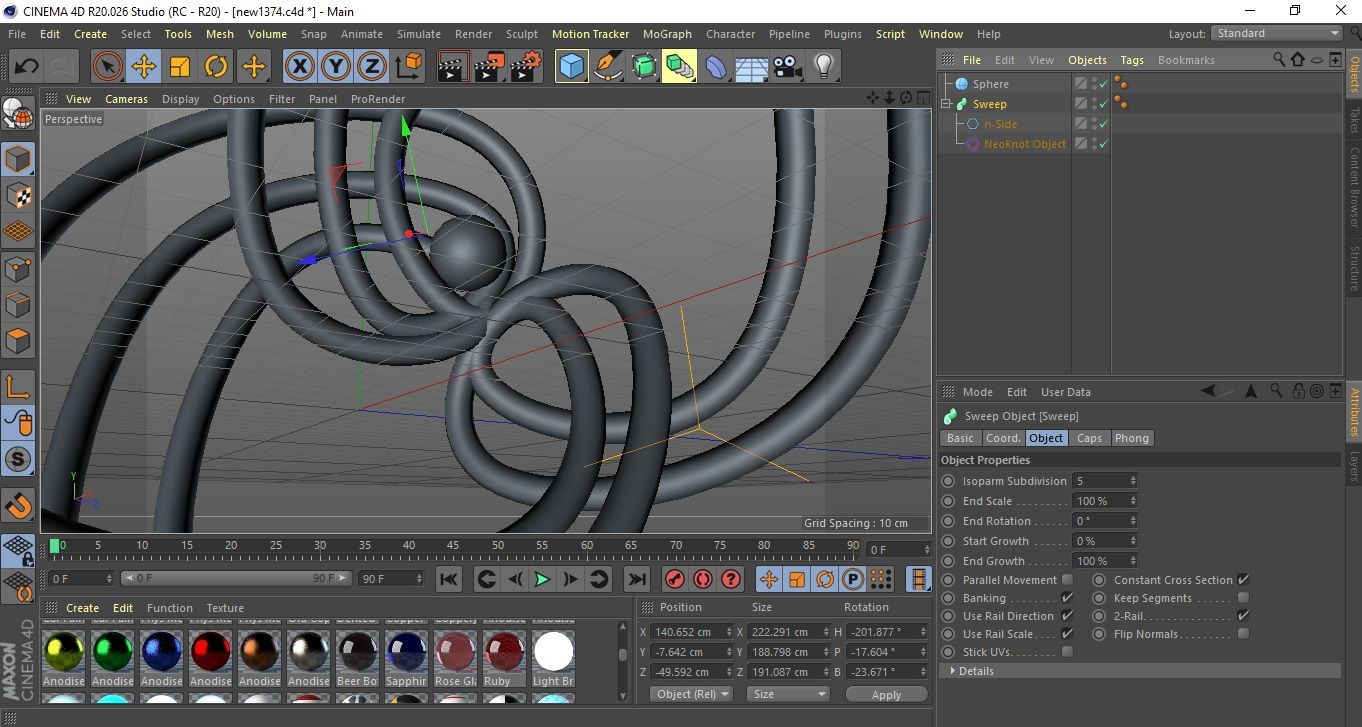Go to end of animation
This screenshot has height=727, width=1362.
[x=636, y=579]
